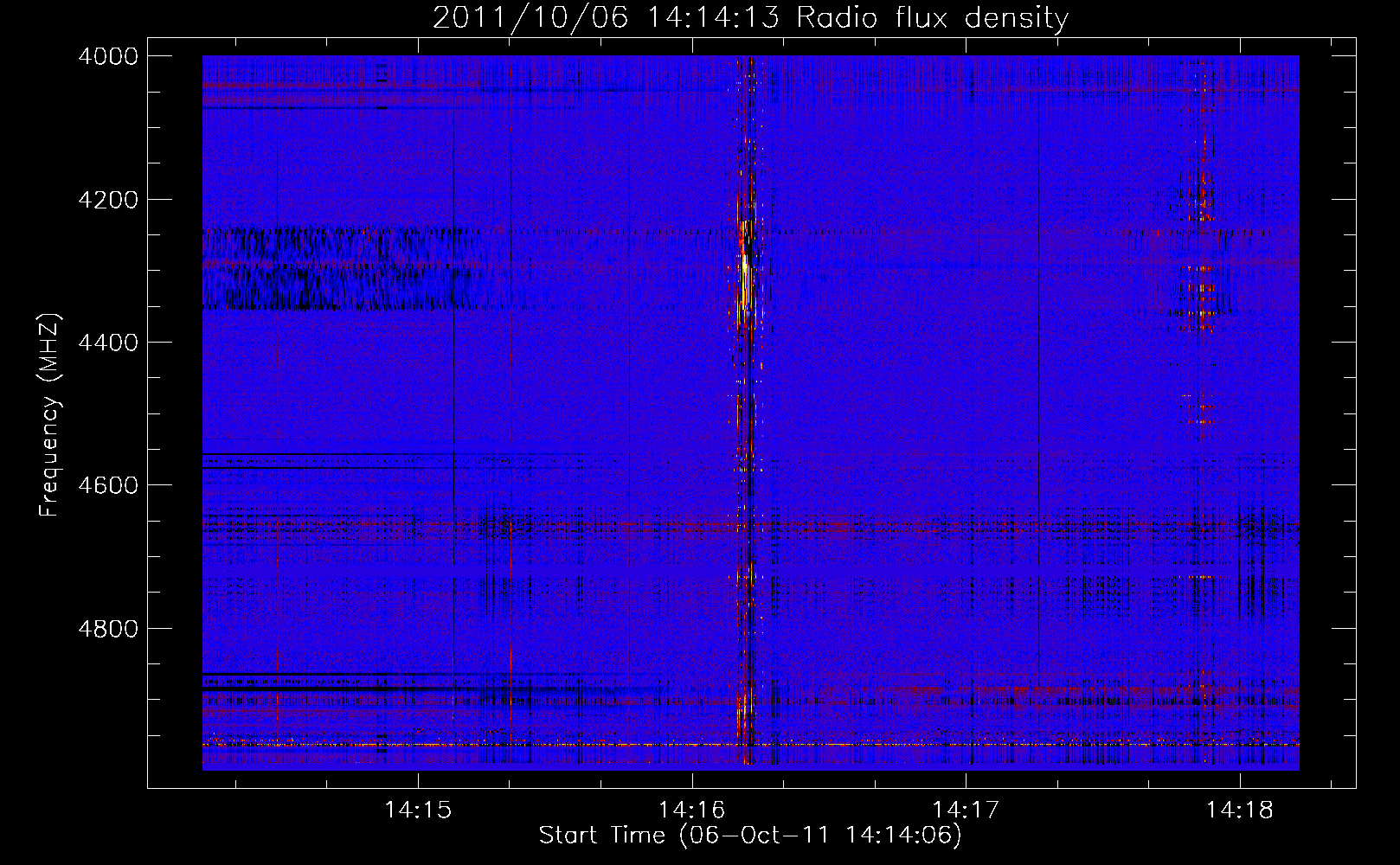Click the 4000 frequency axis label
1400x865 pixels.
point(108,56)
